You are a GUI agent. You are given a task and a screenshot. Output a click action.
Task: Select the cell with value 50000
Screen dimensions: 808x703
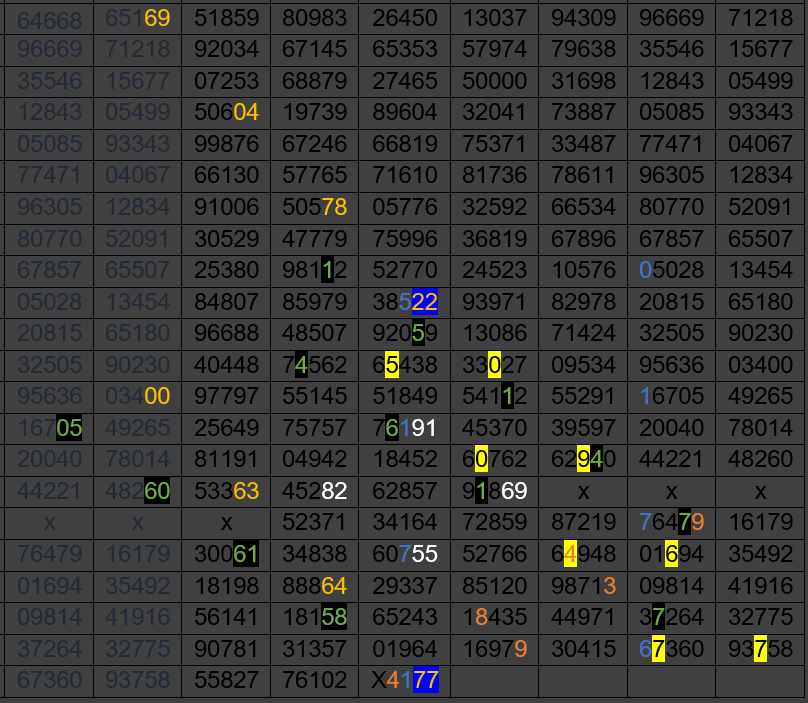pos(493,81)
